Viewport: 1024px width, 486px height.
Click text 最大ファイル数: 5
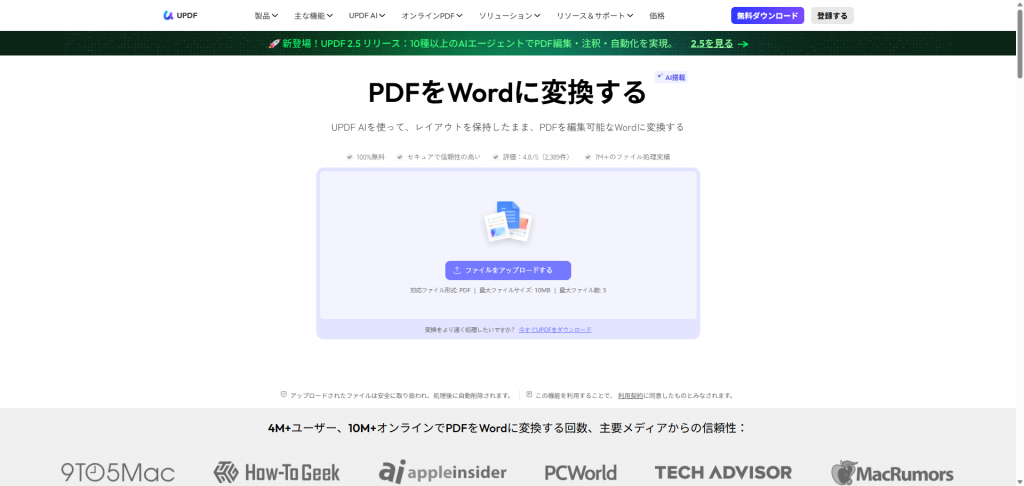pos(583,290)
